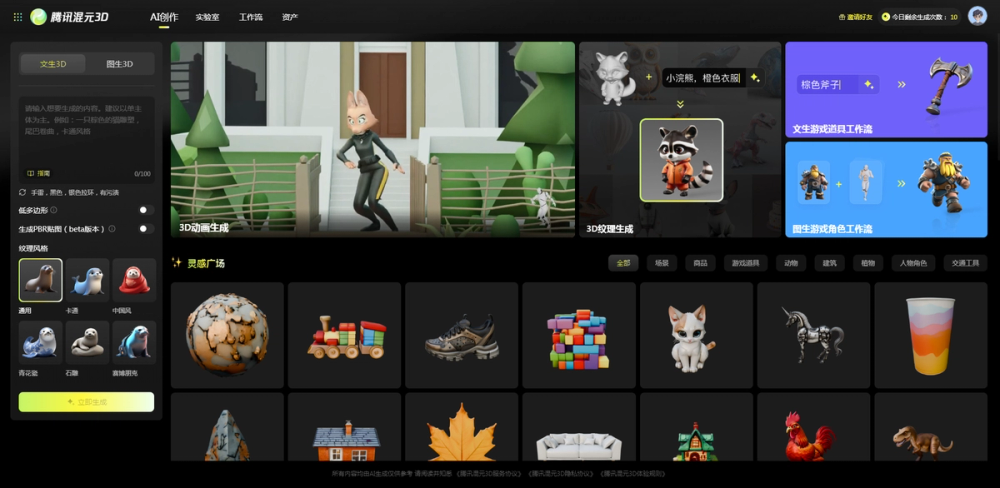The image size is (1000, 488).
Task: Click the 邀请好友 invite friends link
Action: pos(855,17)
